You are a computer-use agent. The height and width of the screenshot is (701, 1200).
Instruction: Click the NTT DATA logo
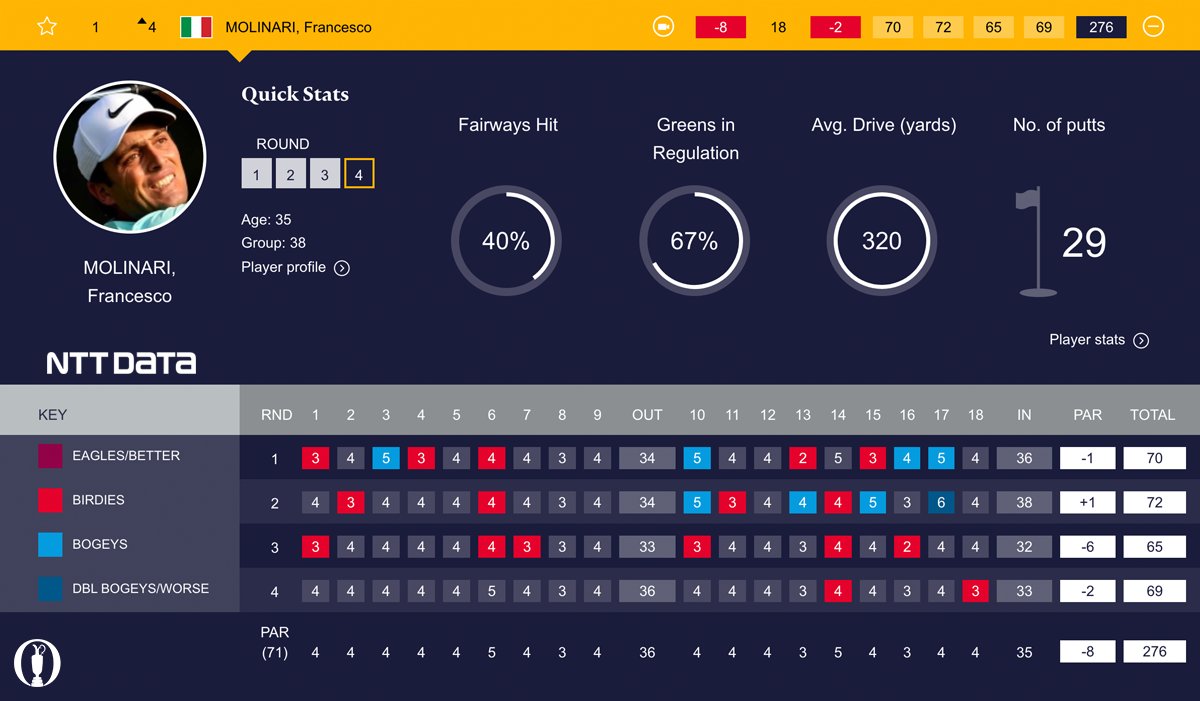(x=121, y=363)
